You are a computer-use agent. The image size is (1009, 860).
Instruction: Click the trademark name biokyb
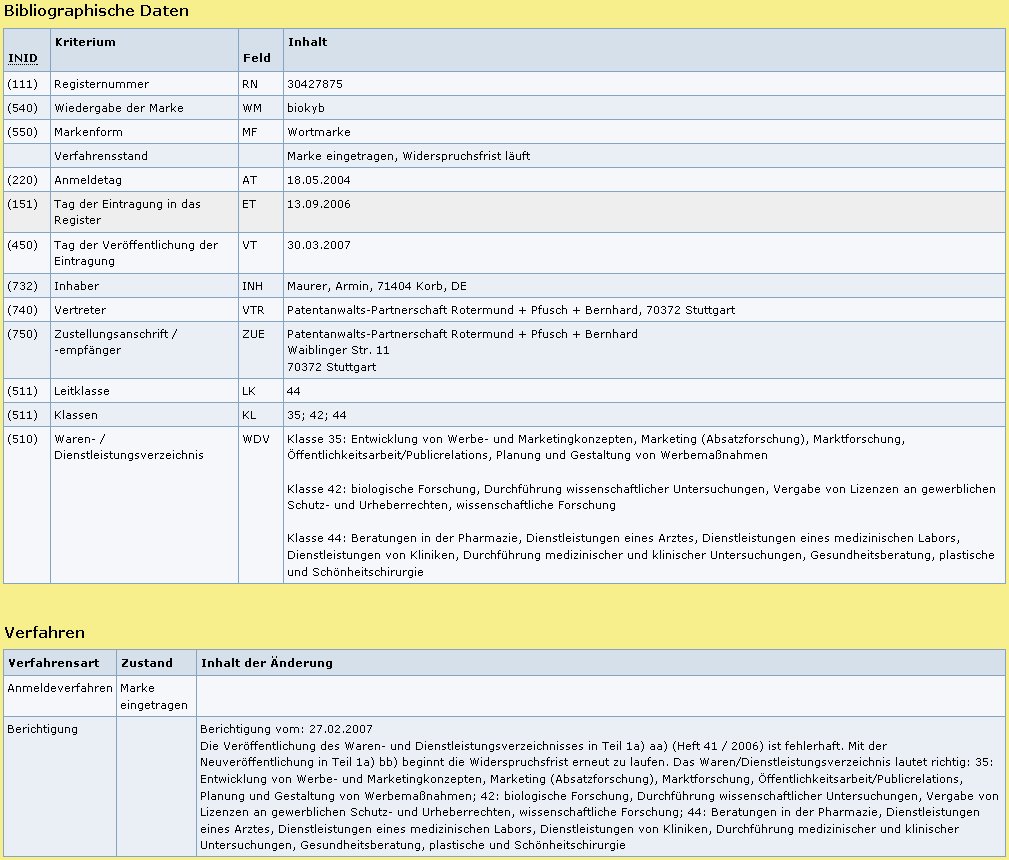pos(304,108)
